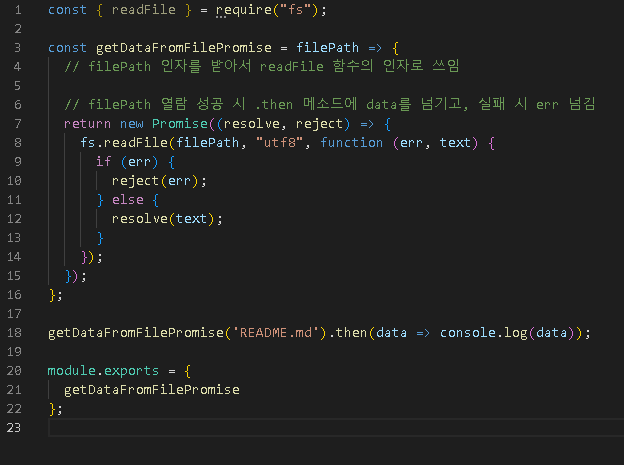The image size is (624, 465).
Task: Click getDataFromFilePromise export on line 21
Action: pos(152,390)
